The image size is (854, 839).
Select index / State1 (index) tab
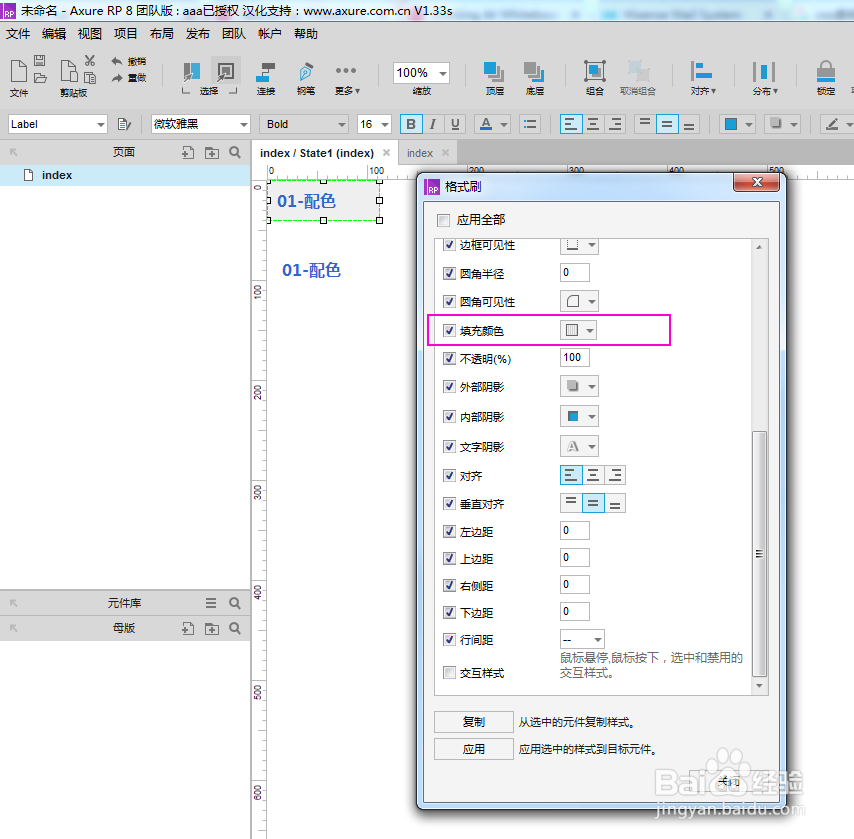tap(317, 153)
